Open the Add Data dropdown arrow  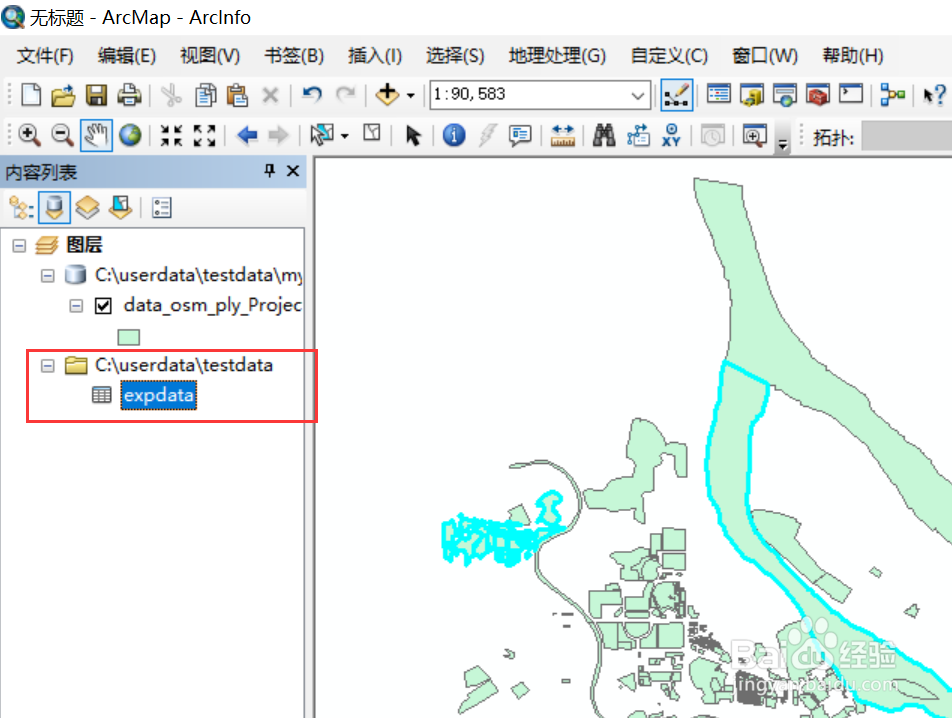[x=410, y=96]
